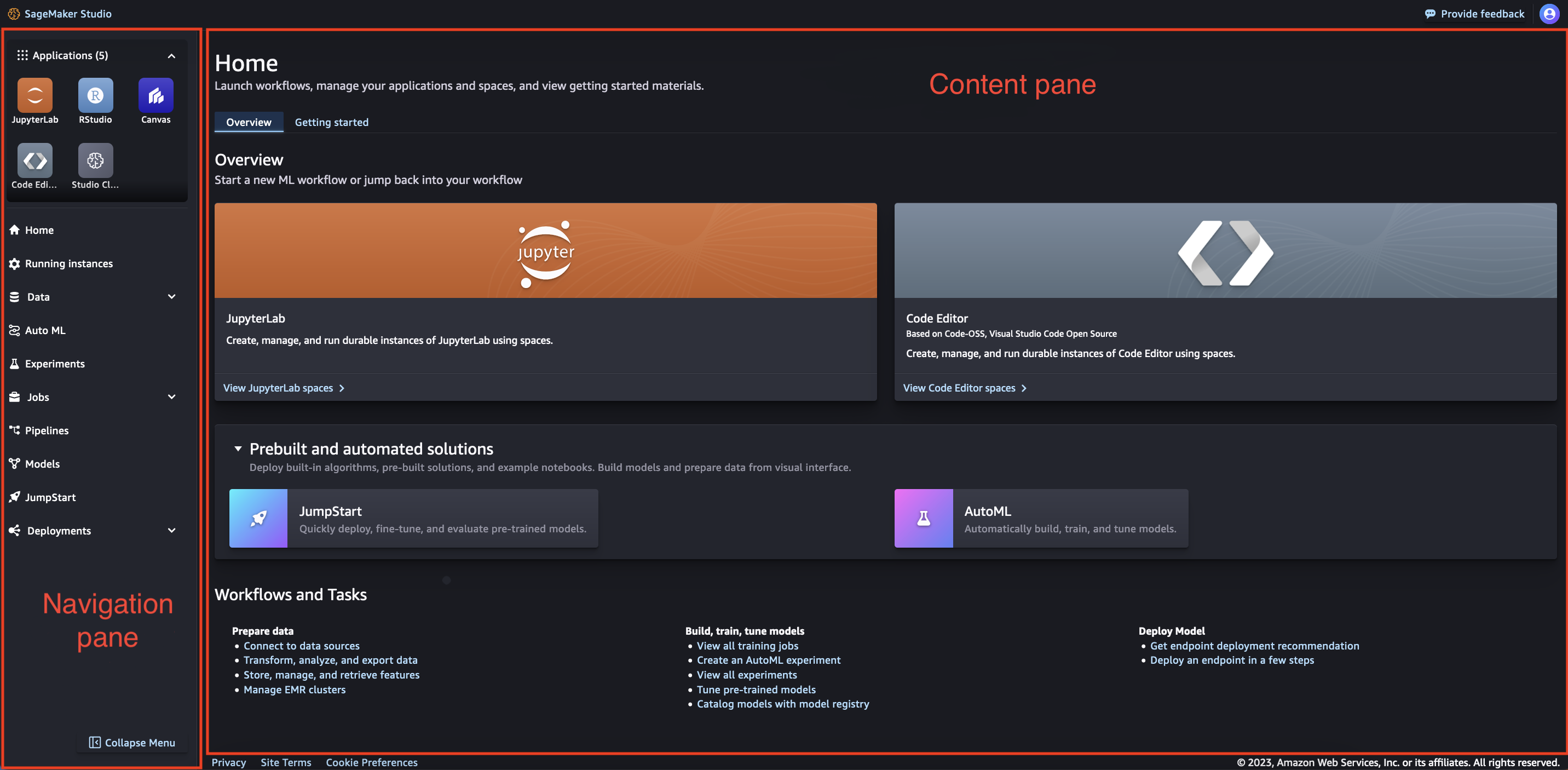Click the Experiments icon in sidebar
1568x770 pixels.
14,363
